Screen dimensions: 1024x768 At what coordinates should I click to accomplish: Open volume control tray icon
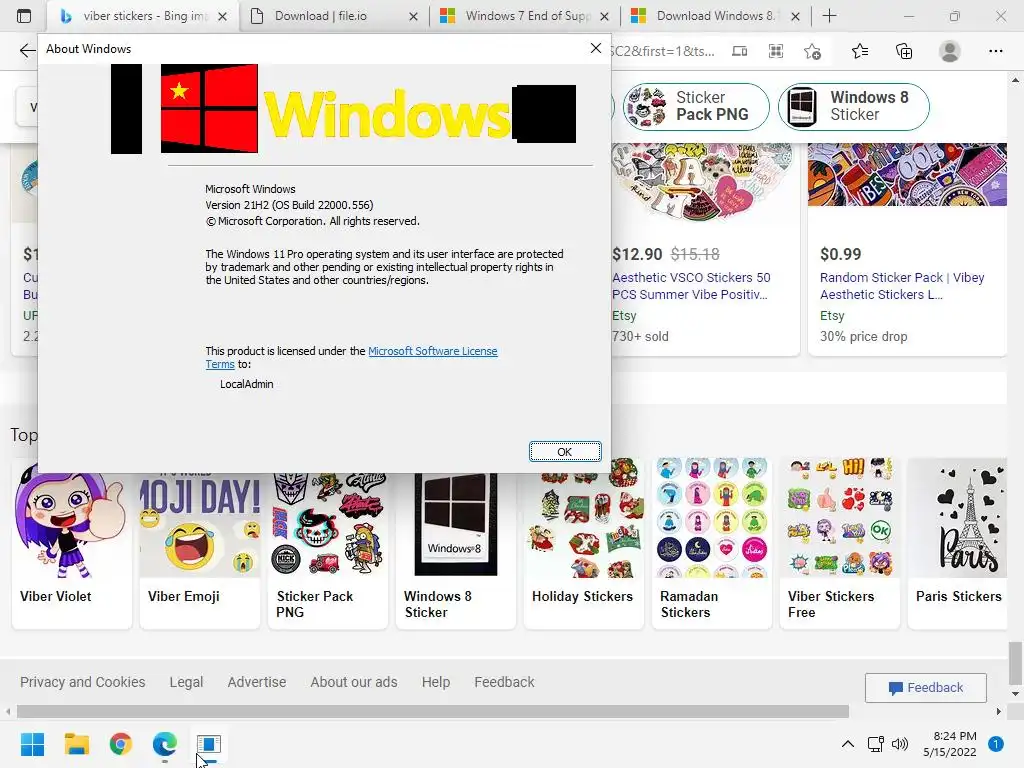click(900, 744)
